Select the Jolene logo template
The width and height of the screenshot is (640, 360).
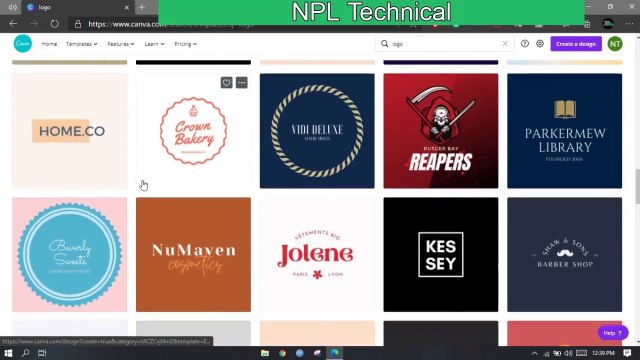click(x=317, y=255)
